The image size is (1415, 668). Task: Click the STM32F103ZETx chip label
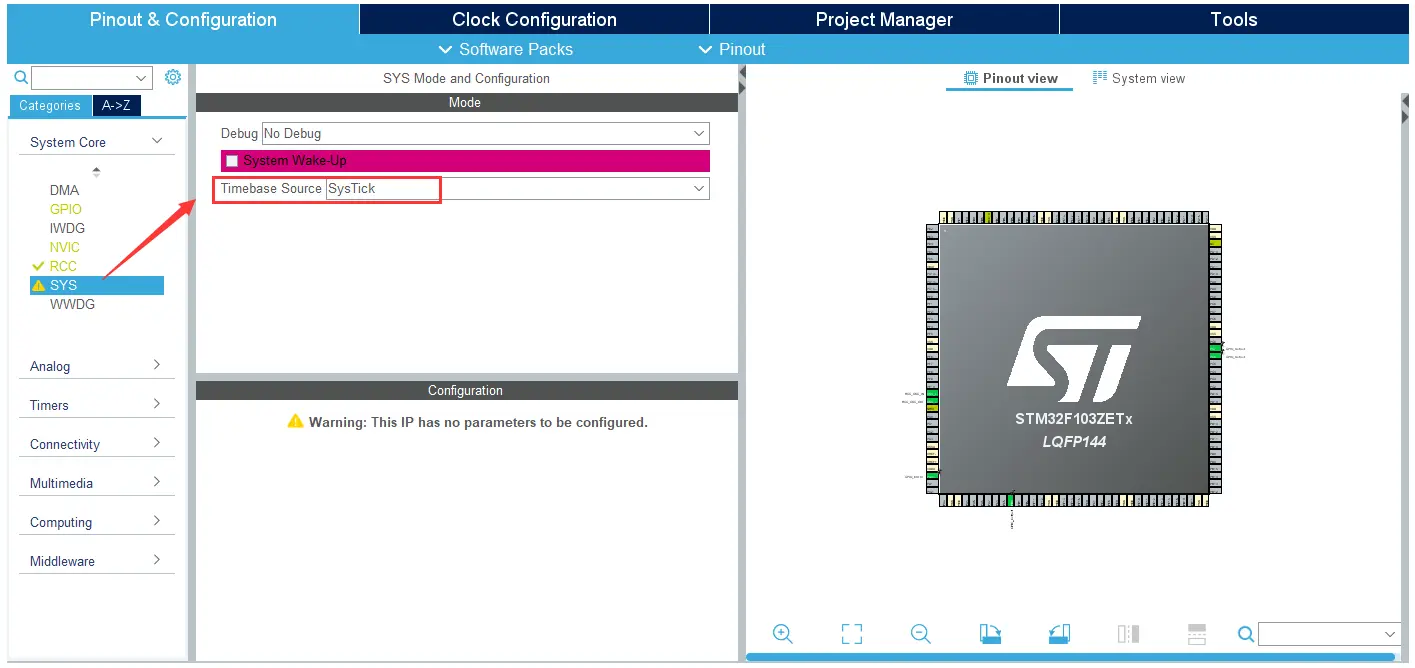(x=1073, y=419)
